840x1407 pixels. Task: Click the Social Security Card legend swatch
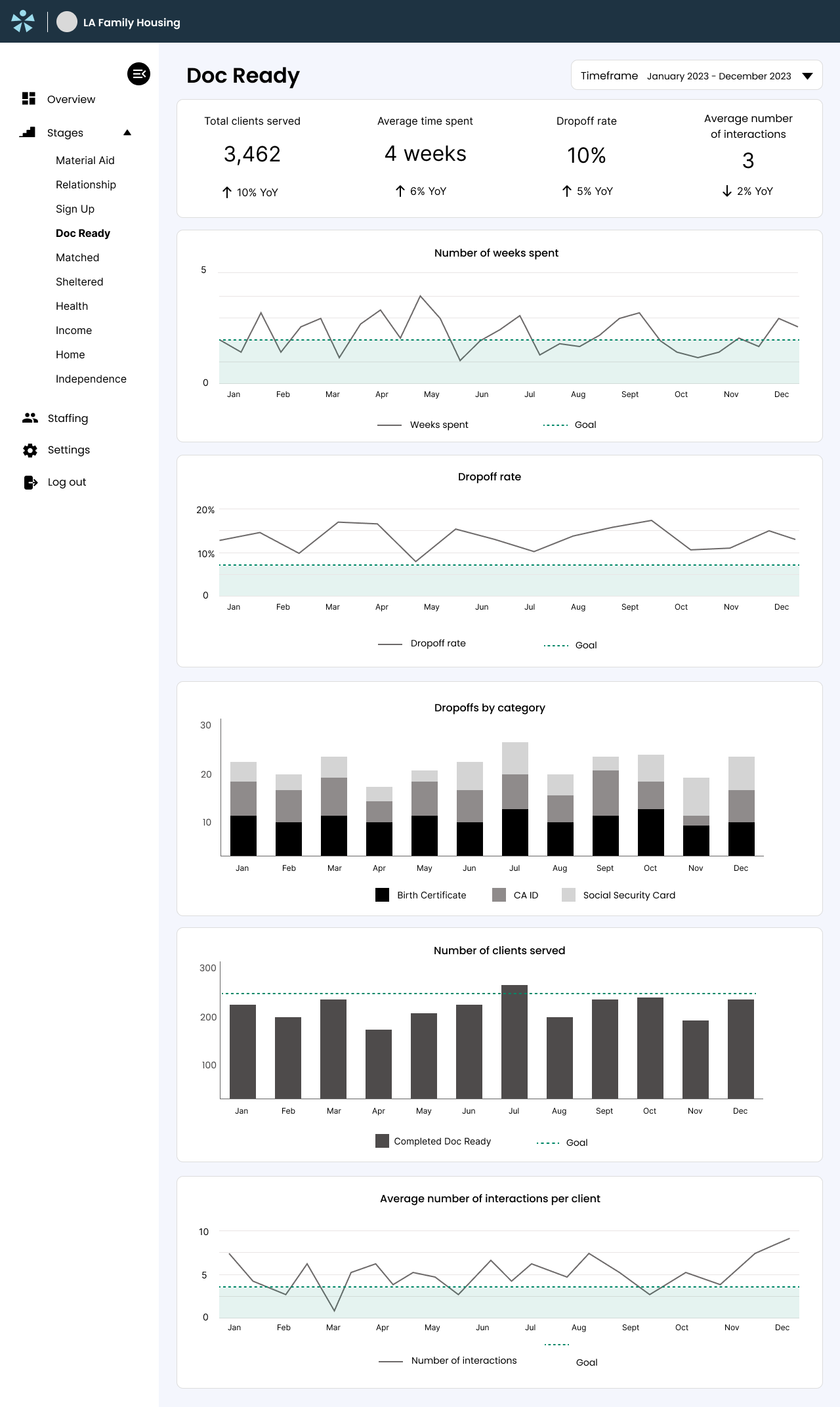568,894
